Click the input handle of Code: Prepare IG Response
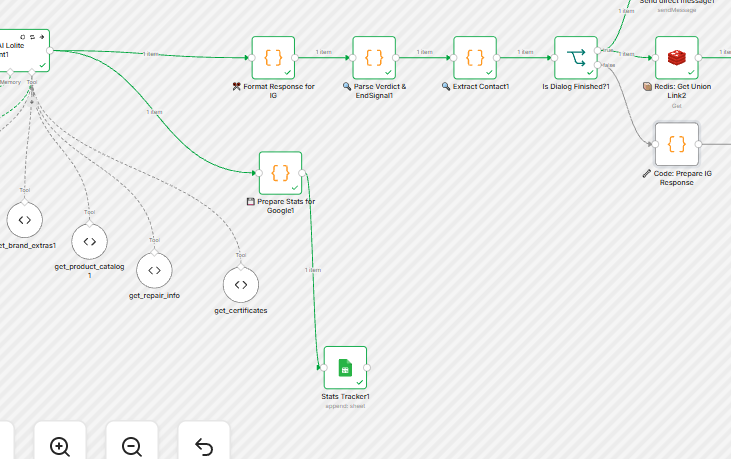This screenshot has width=731, height=459. click(655, 144)
